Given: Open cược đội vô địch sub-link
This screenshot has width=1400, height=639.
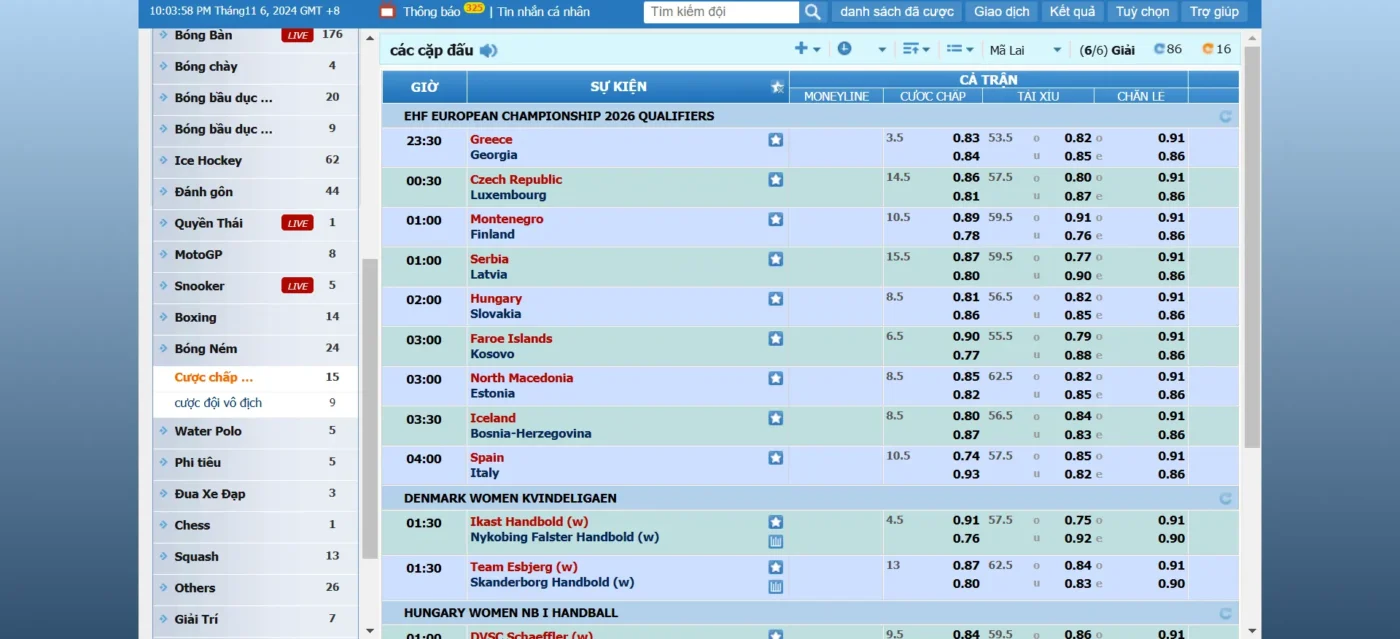Looking at the screenshot, I should tap(218, 403).
